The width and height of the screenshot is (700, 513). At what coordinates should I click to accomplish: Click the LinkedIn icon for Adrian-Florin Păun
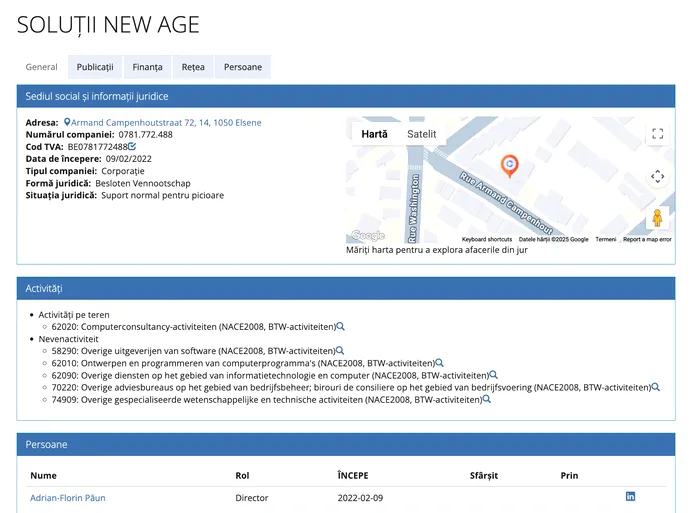630,497
